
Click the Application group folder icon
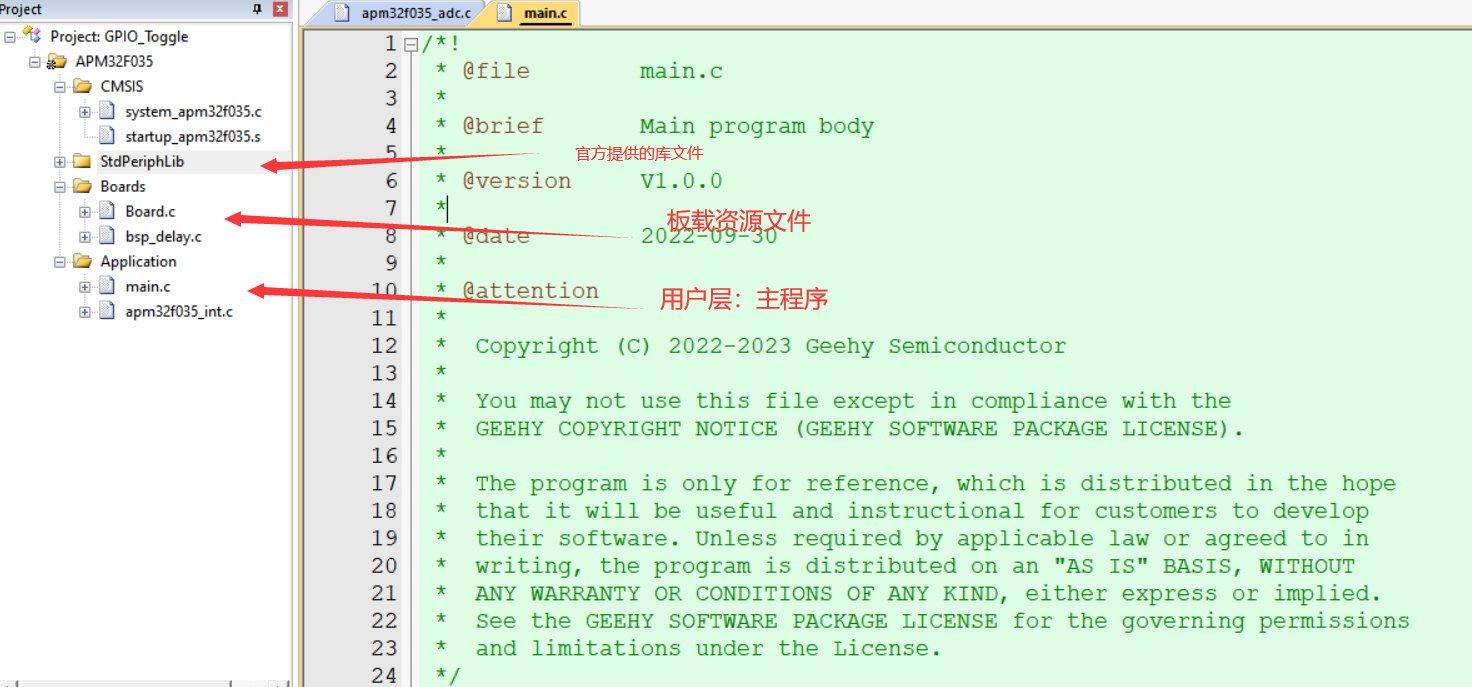point(82,261)
